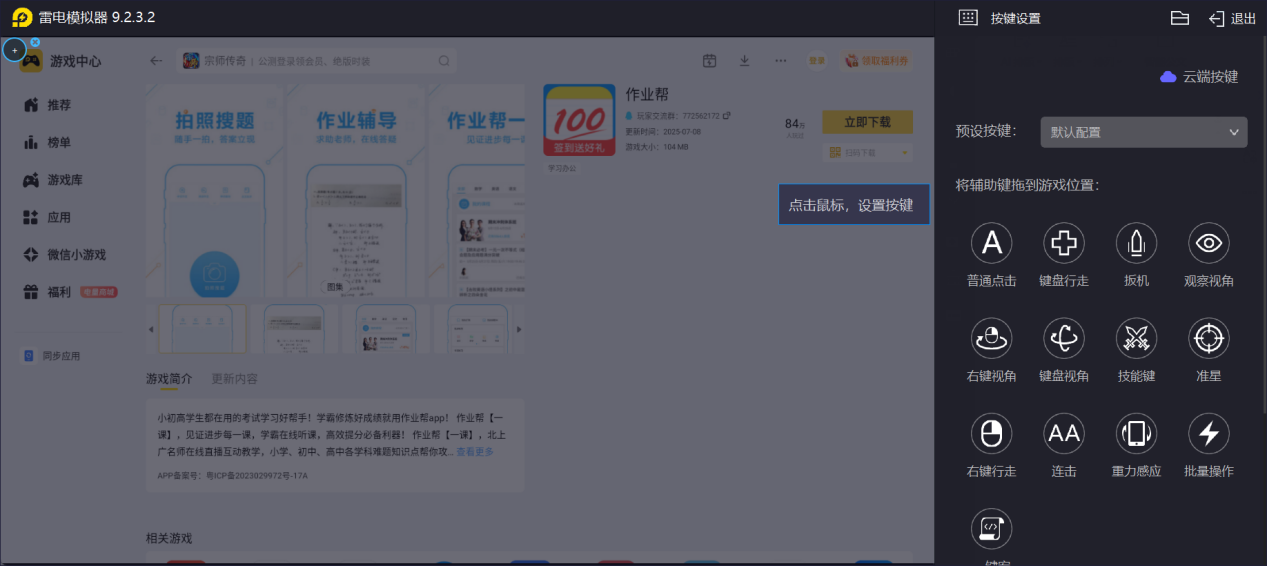
Task: Select the 右键行走 mouse icon
Action: pos(991,434)
